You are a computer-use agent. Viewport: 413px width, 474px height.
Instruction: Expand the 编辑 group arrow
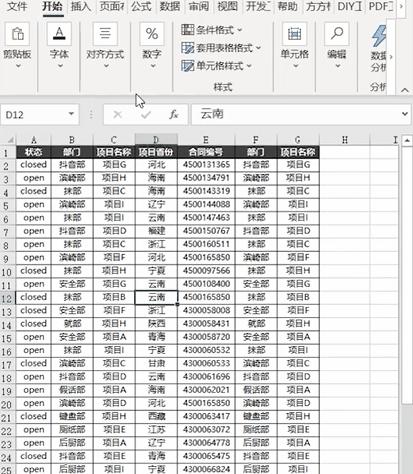(x=337, y=66)
